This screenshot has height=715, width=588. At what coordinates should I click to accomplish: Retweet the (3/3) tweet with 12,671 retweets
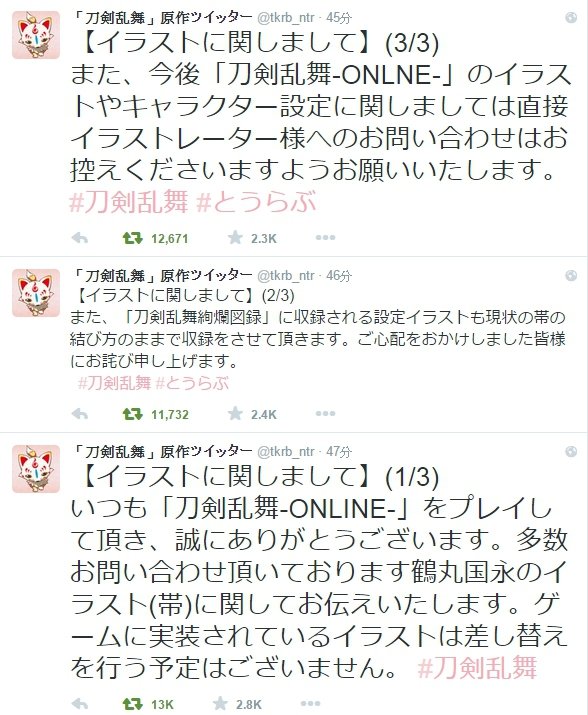tap(132, 238)
